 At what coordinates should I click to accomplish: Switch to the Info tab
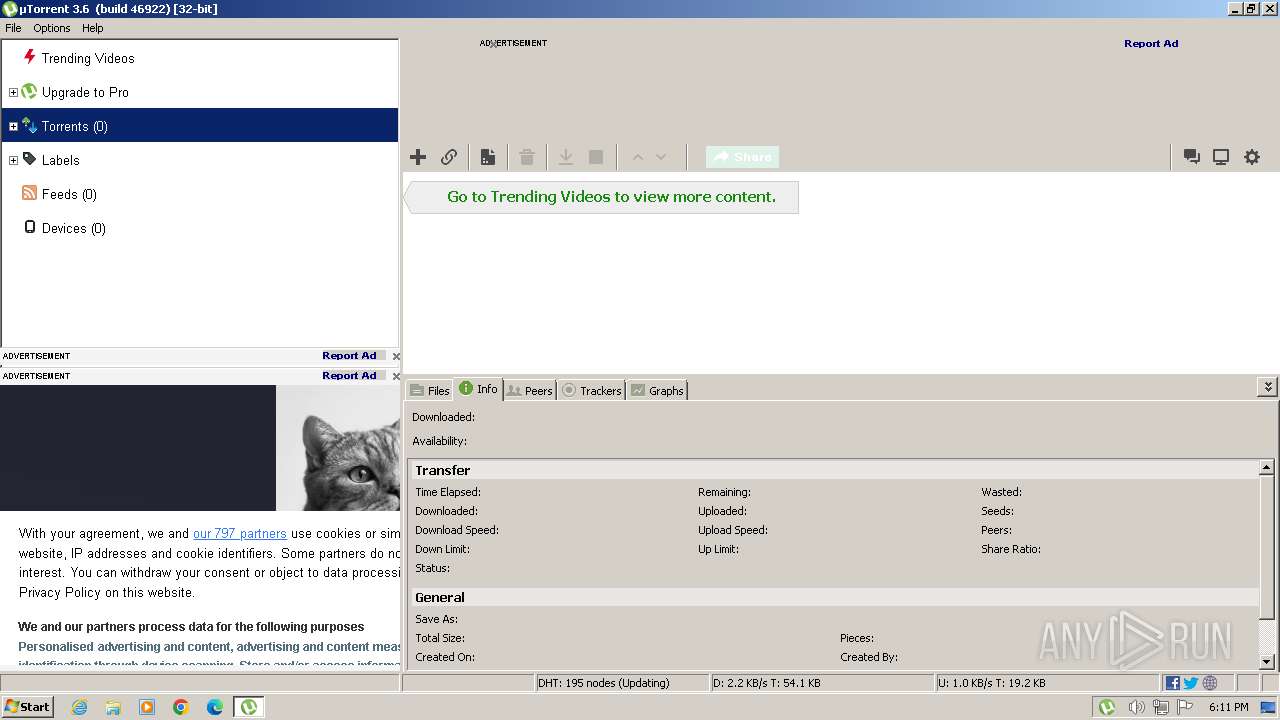478,389
